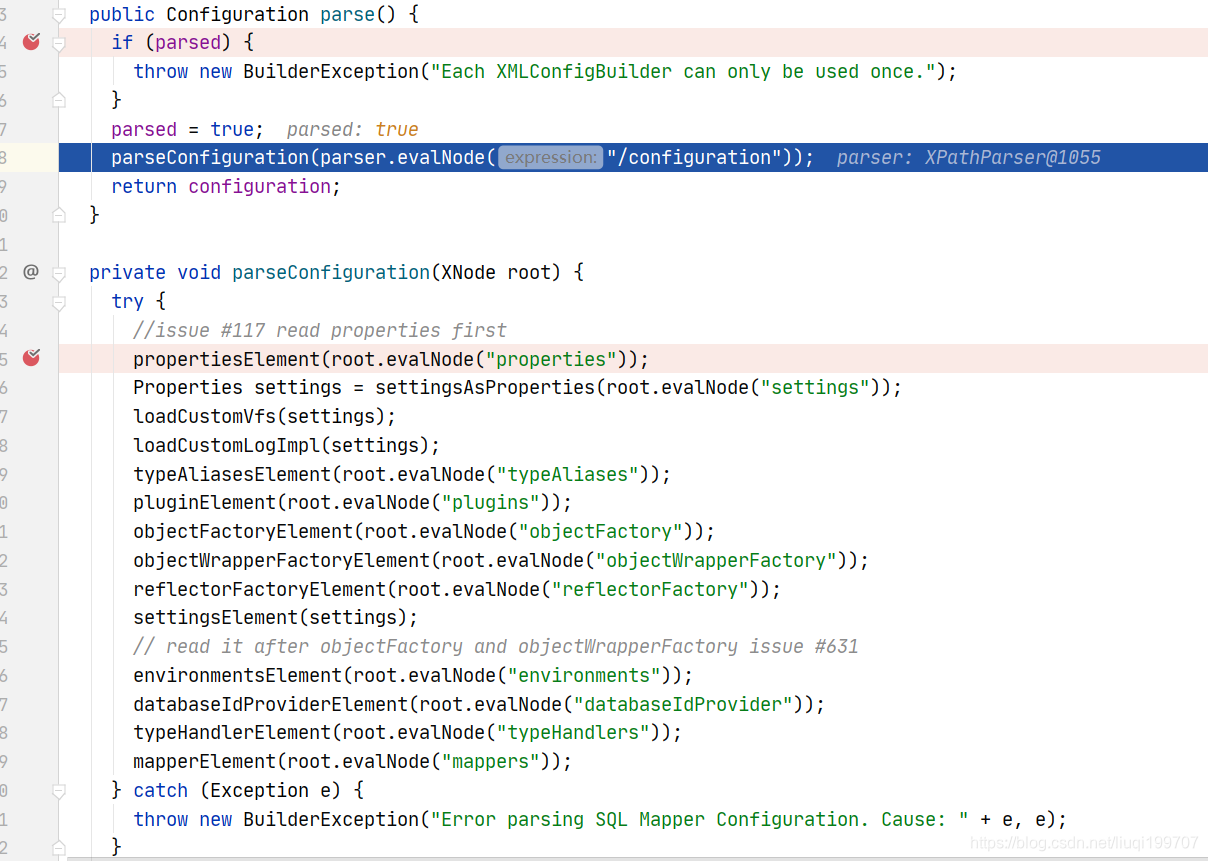Image resolution: width=1208 pixels, height=861 pixels.
Task: Click fold-end marker closing parse() method
Action: tap(58, 215)
